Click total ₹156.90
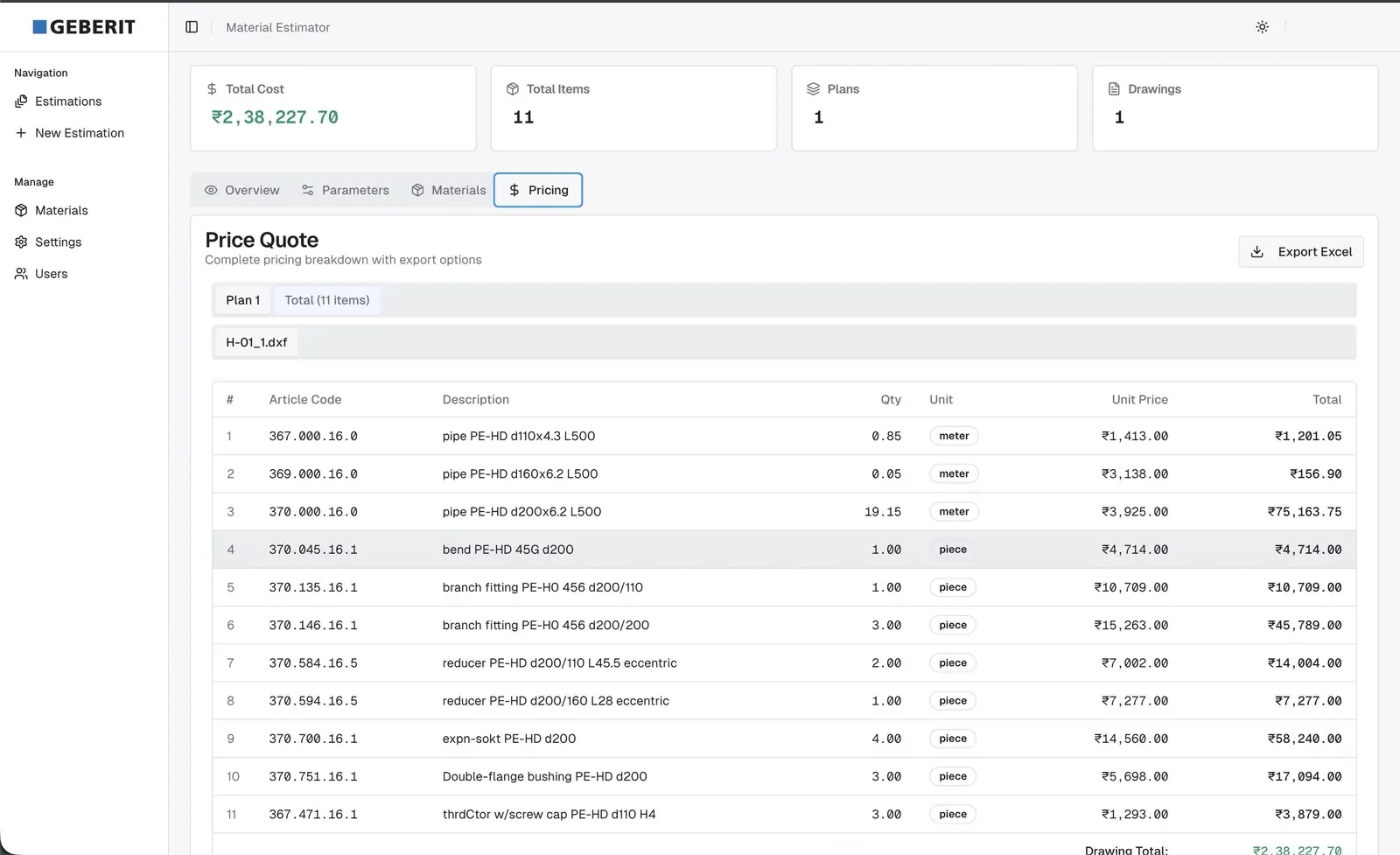This screenshot has width=1400, height=855. tap(1316, 474)
